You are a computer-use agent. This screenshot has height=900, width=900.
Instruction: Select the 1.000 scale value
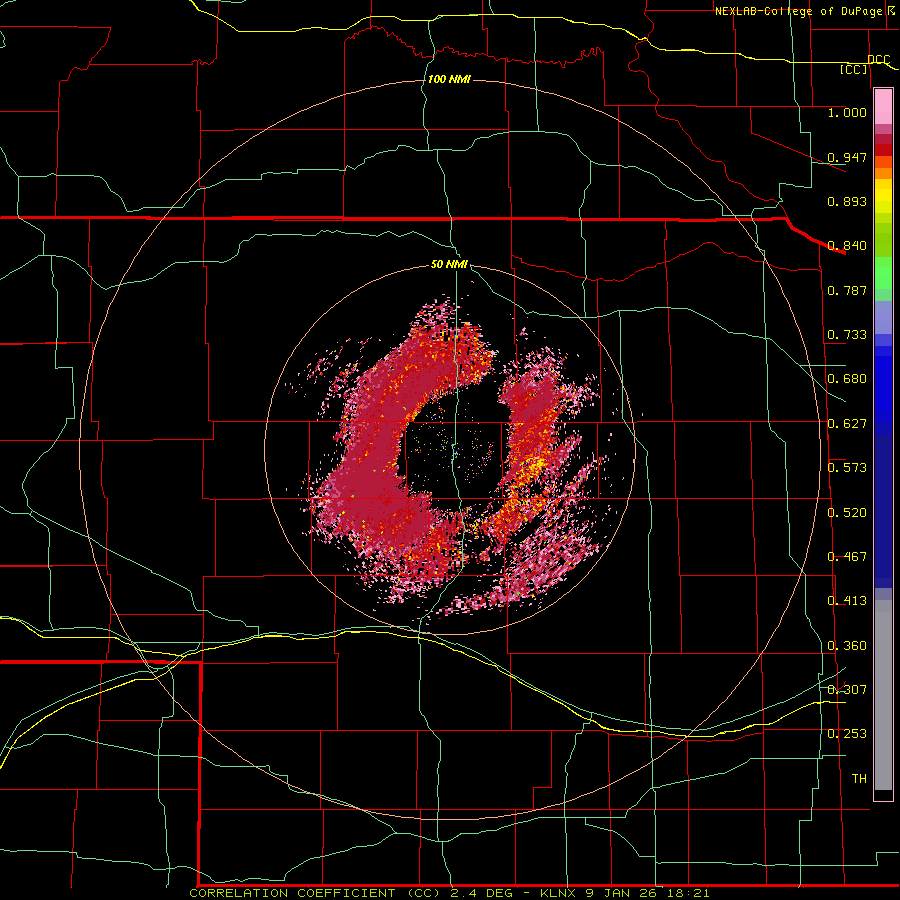pyautogui.click(x=847, y=112)
